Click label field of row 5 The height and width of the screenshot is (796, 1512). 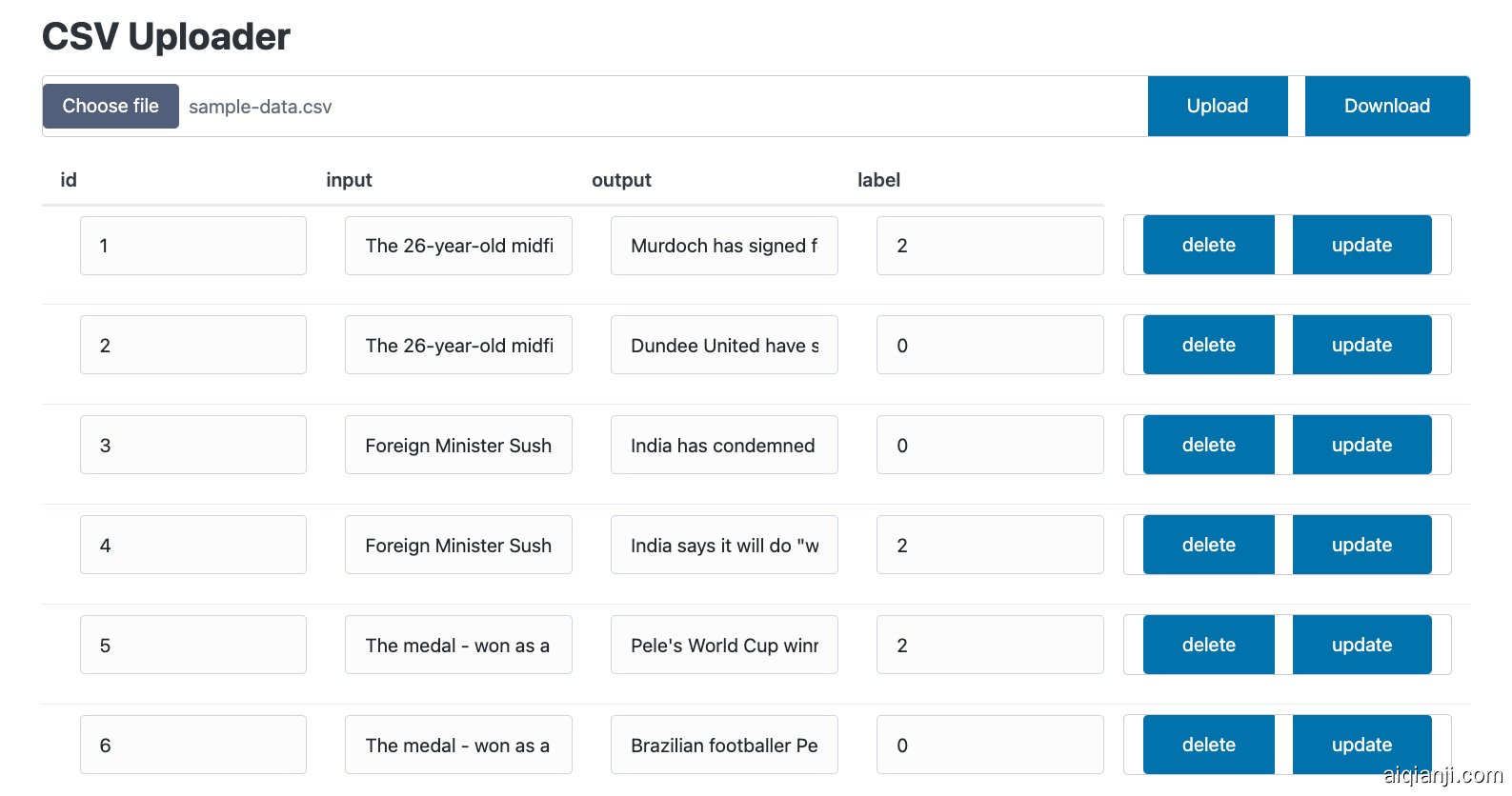[989, 646]
